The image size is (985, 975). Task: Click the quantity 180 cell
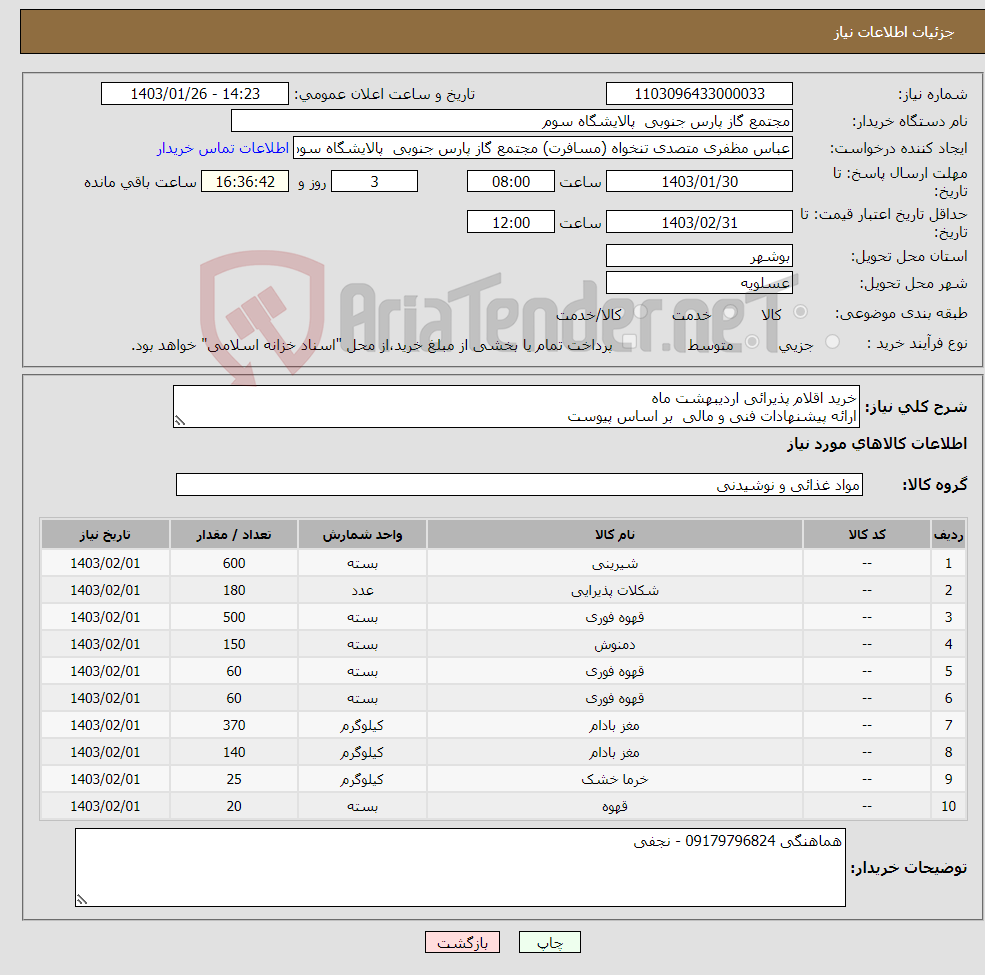[x=234, y=591]
